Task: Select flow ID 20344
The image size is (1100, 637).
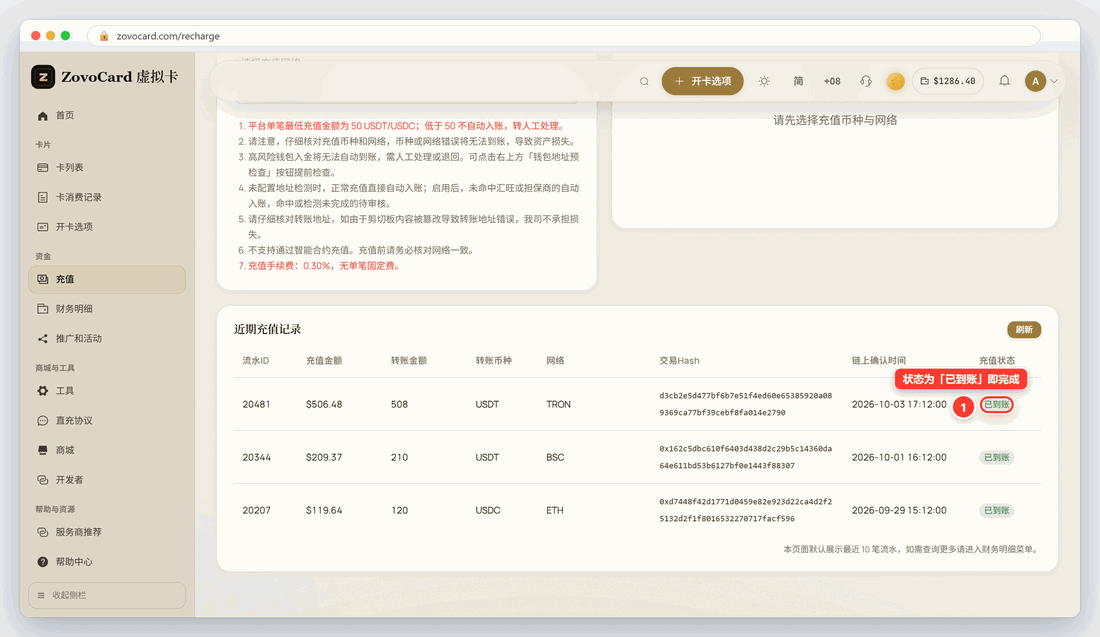Action: pyautogui.click(x=256, y=457)
